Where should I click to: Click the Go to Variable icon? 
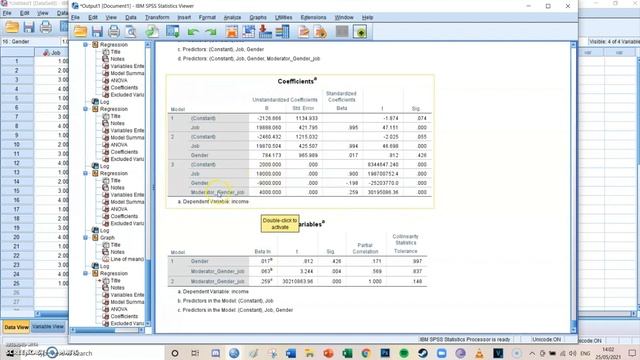tap(265, 31)
